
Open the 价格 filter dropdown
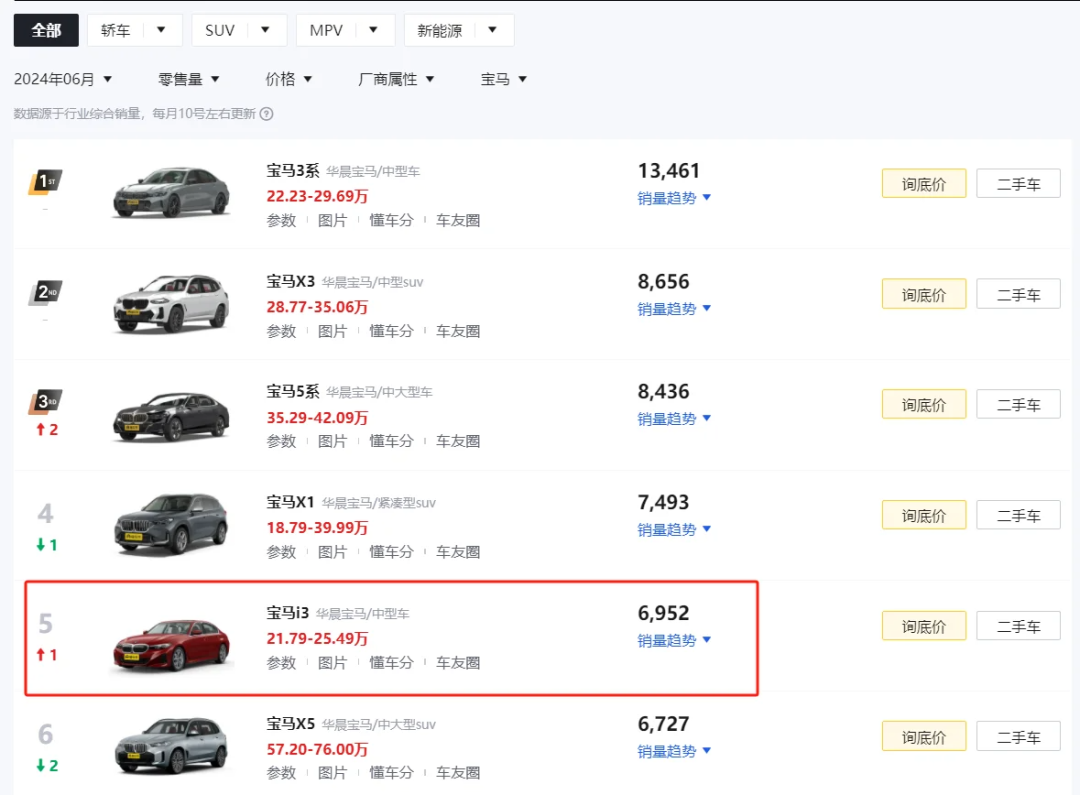click(x=289, y=79)
